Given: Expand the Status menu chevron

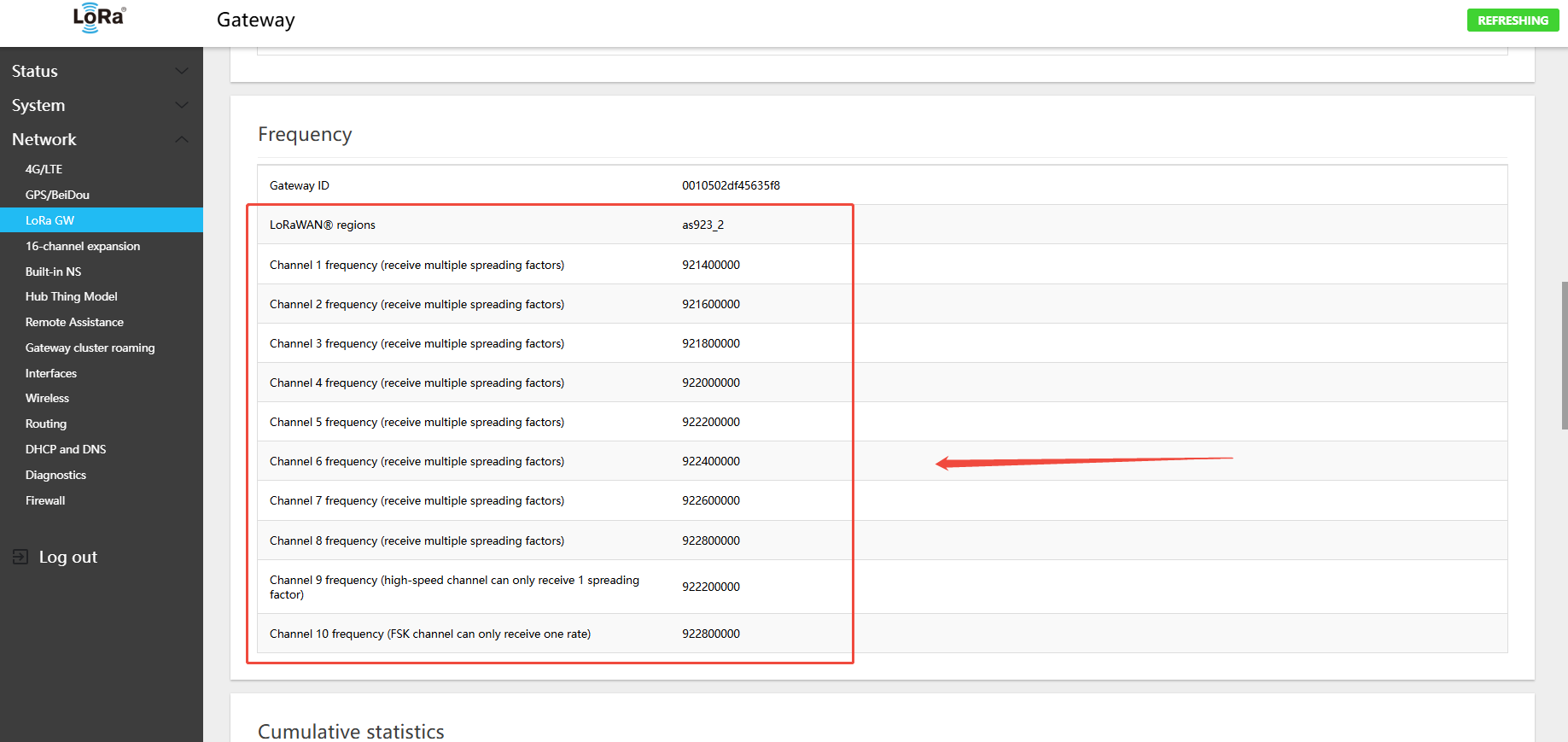Looking at the screenshot, I should (181, 71).
